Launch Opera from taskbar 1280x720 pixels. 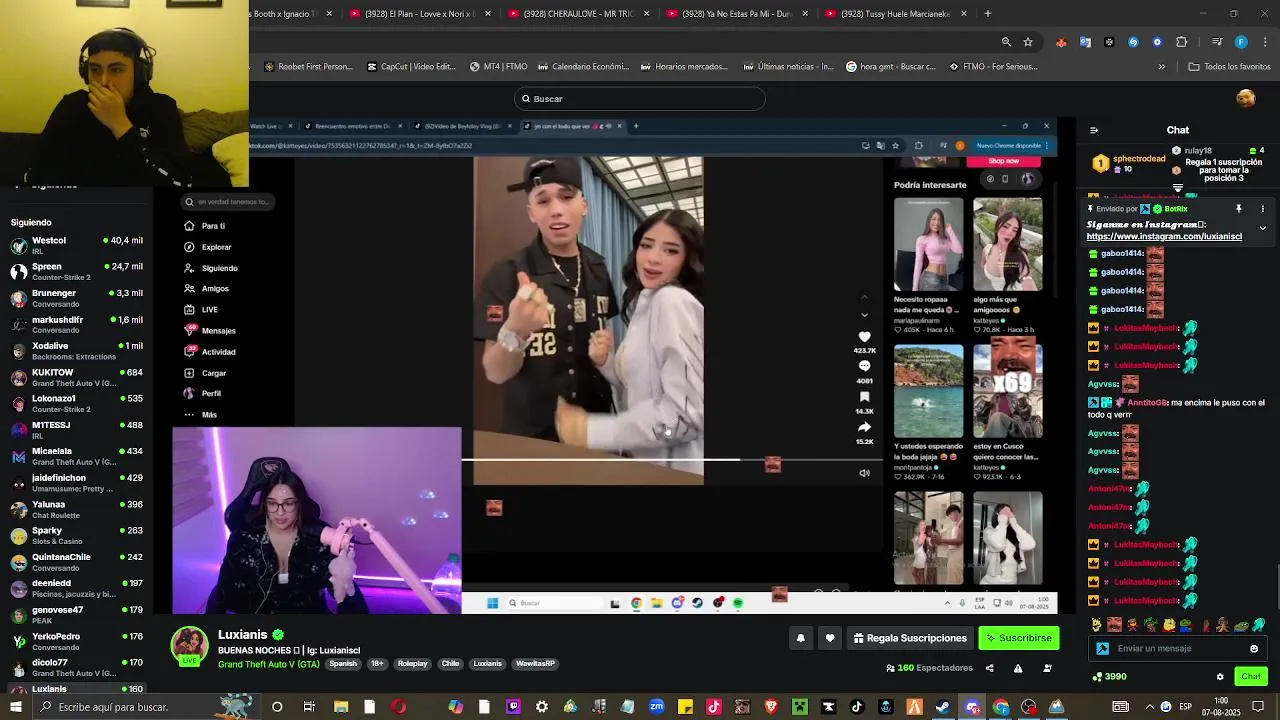coord(399,707)
